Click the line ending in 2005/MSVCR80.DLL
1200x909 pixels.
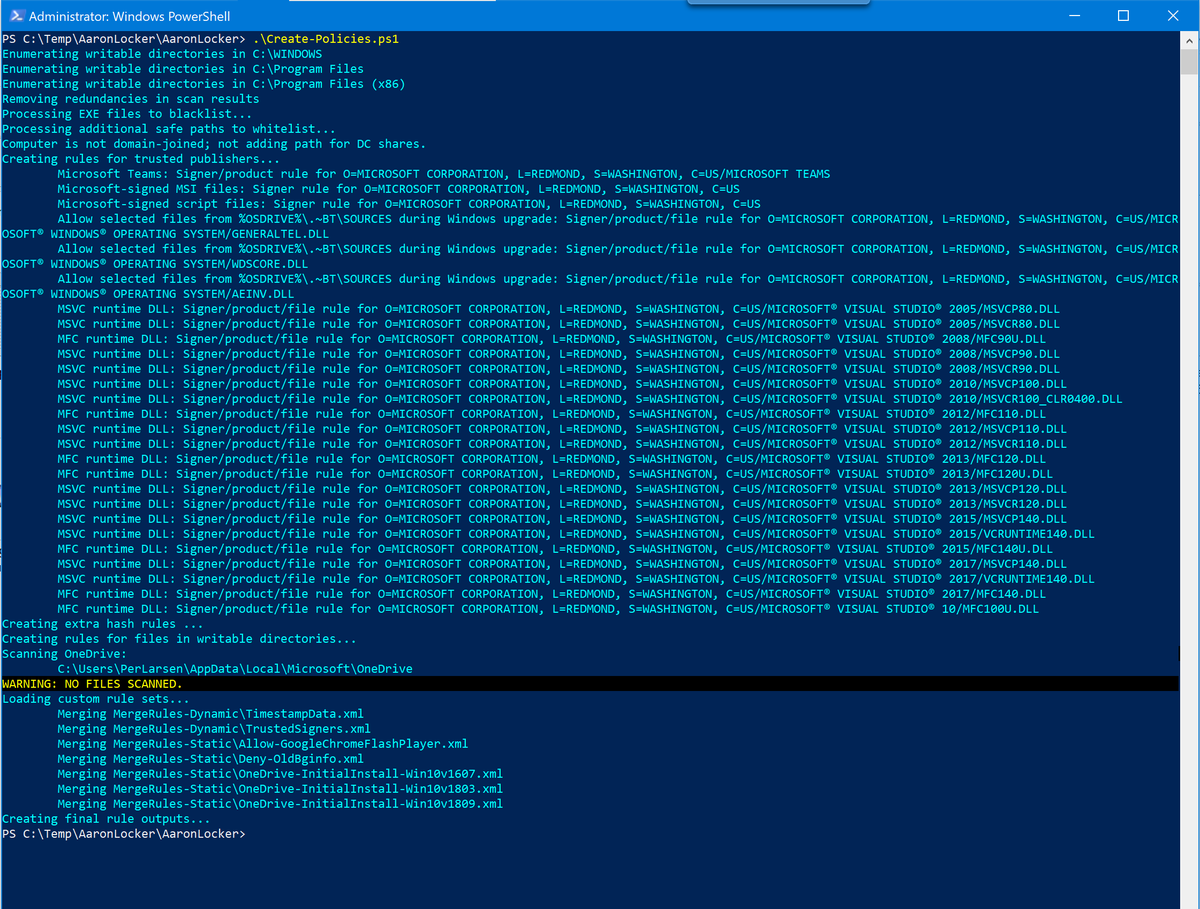558,324
